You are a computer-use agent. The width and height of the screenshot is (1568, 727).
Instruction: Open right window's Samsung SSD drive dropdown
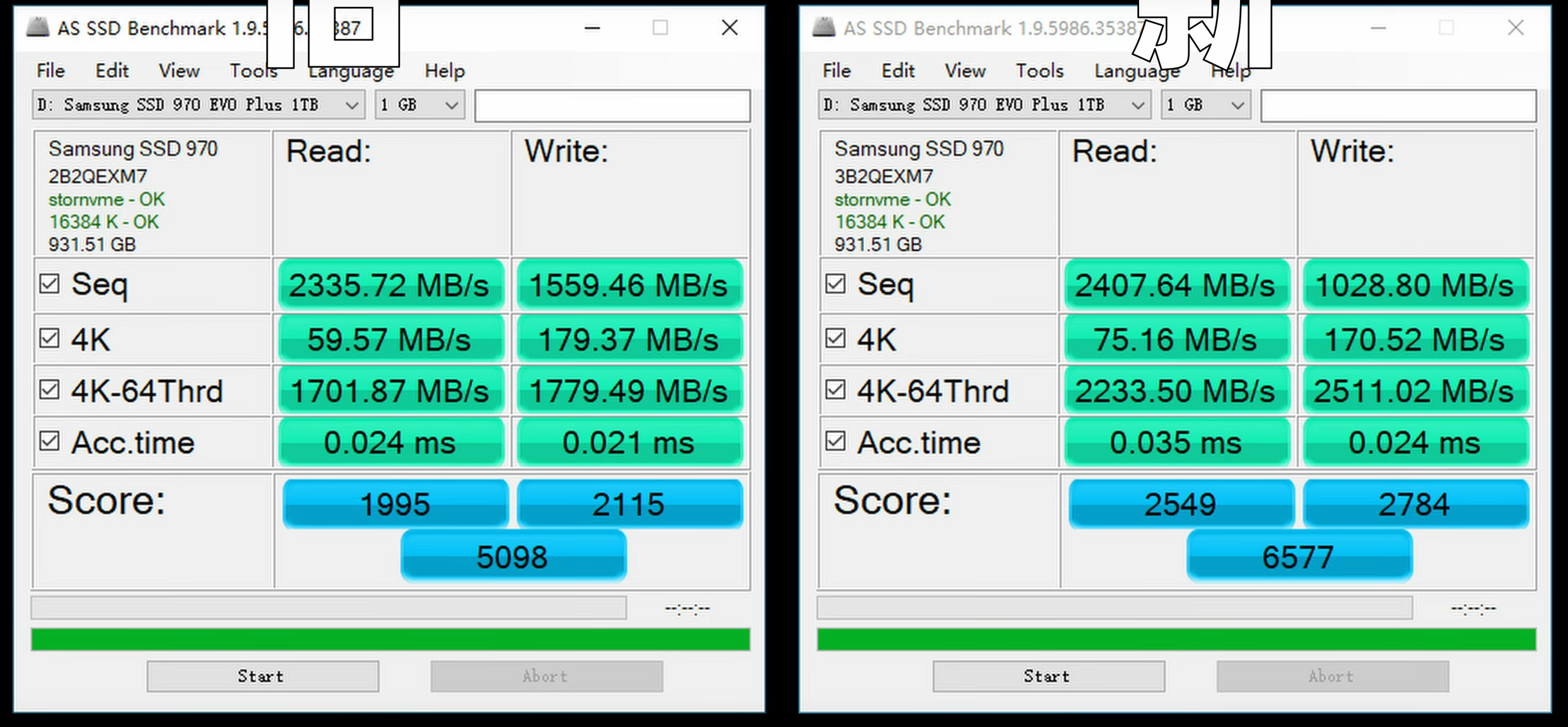point(985,105)
